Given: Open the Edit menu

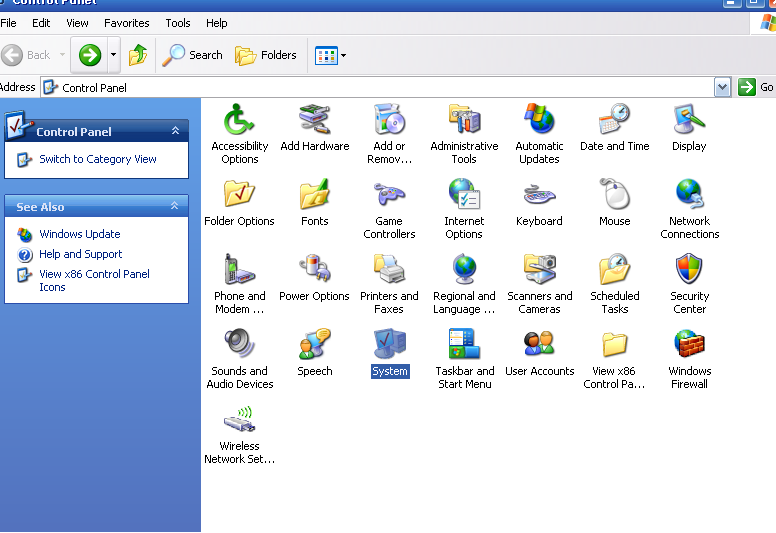Looking at the screenshot, I should tap(41, 23).
